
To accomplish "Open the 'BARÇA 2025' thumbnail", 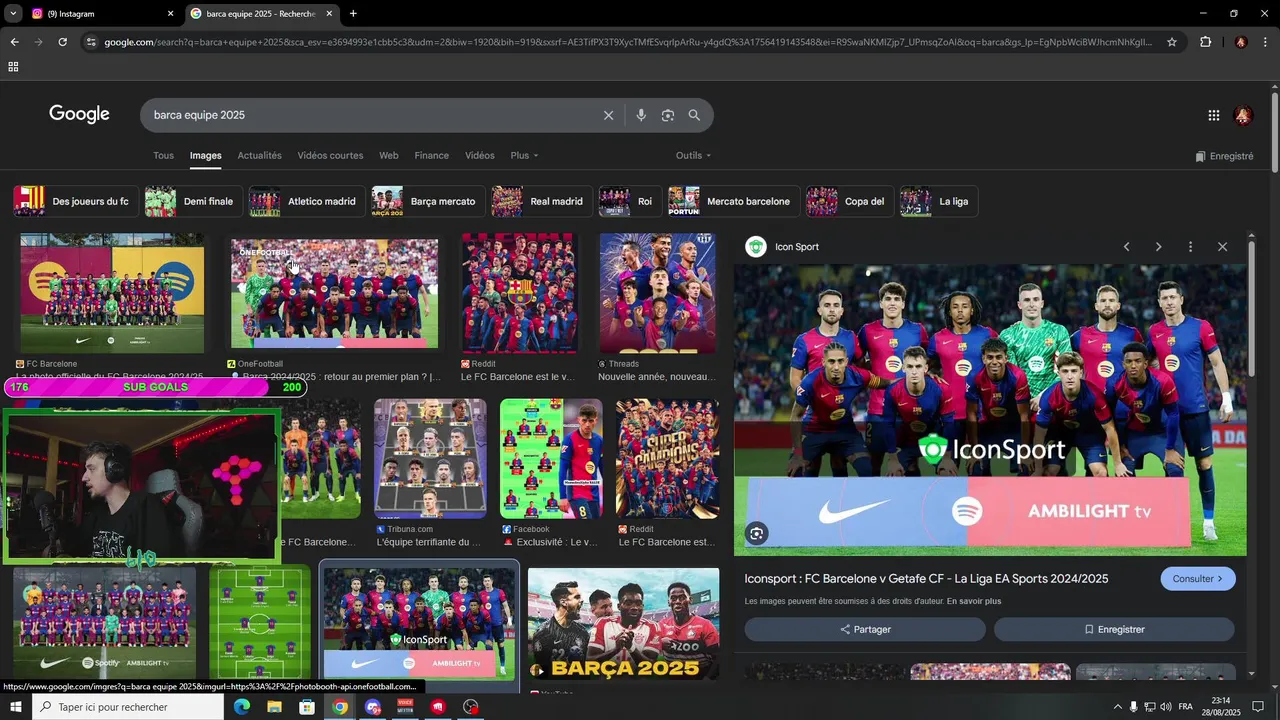I will [623, 624].
